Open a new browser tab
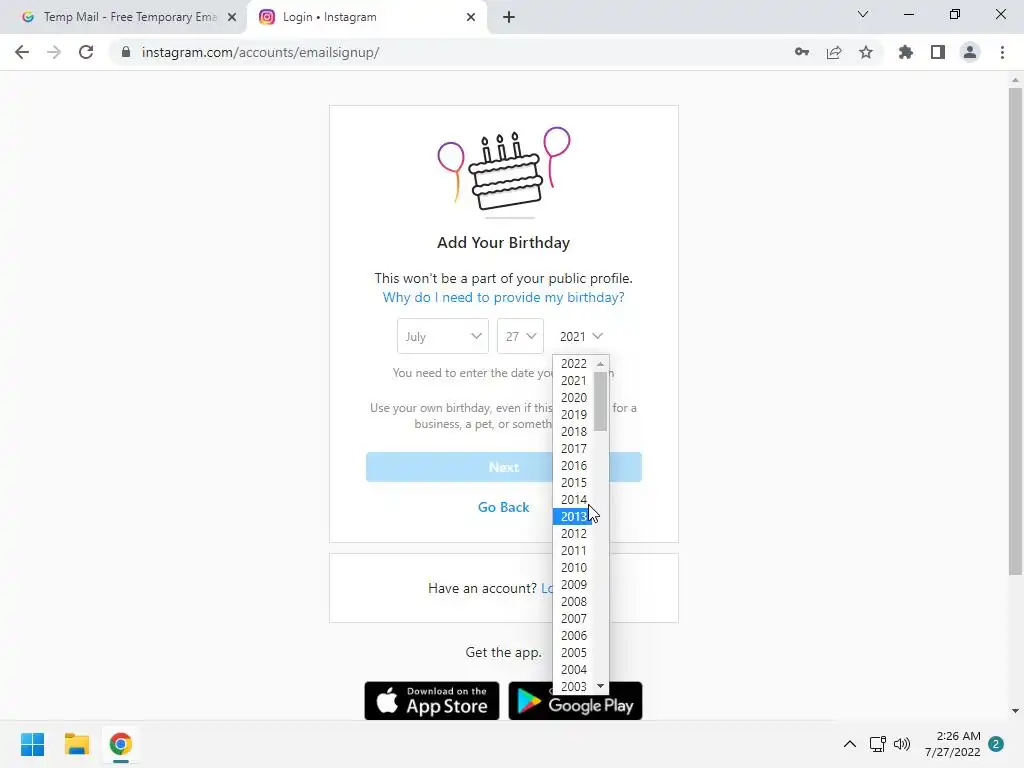The image size is (1024, 768). click(x=509, y=17)
